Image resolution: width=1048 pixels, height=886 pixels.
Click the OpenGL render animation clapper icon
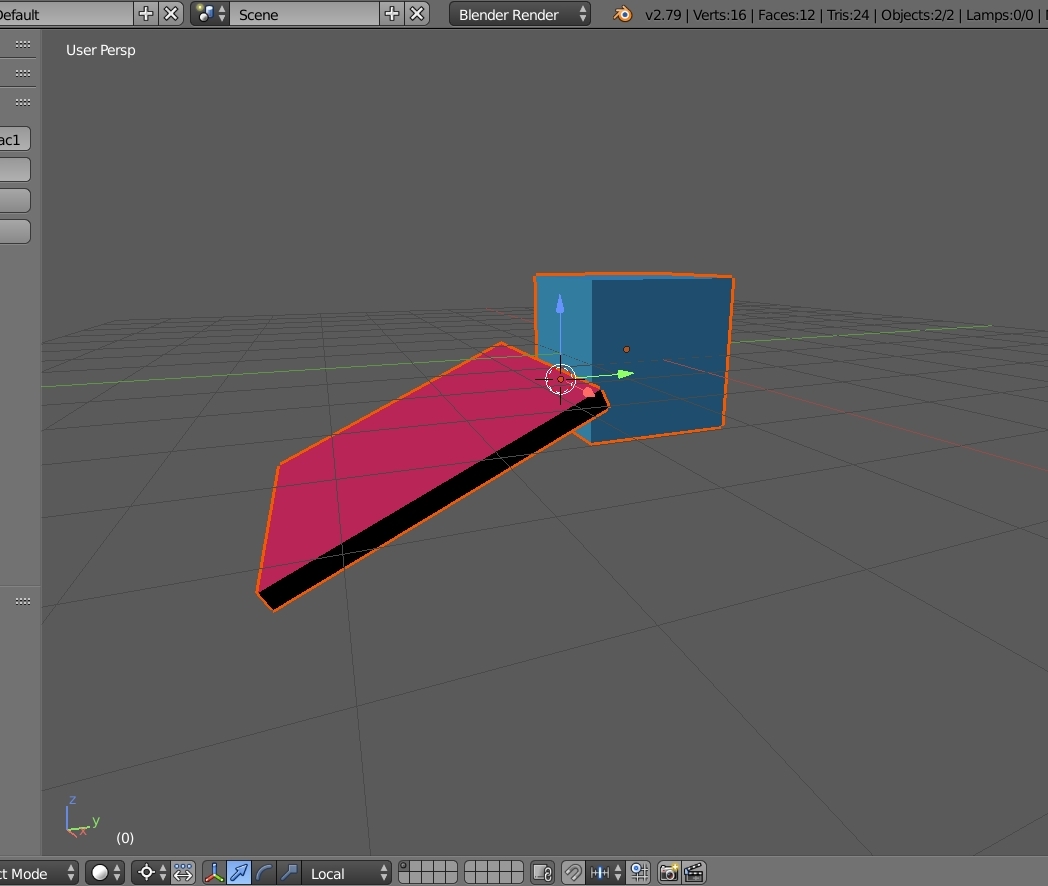click(693, 873)
